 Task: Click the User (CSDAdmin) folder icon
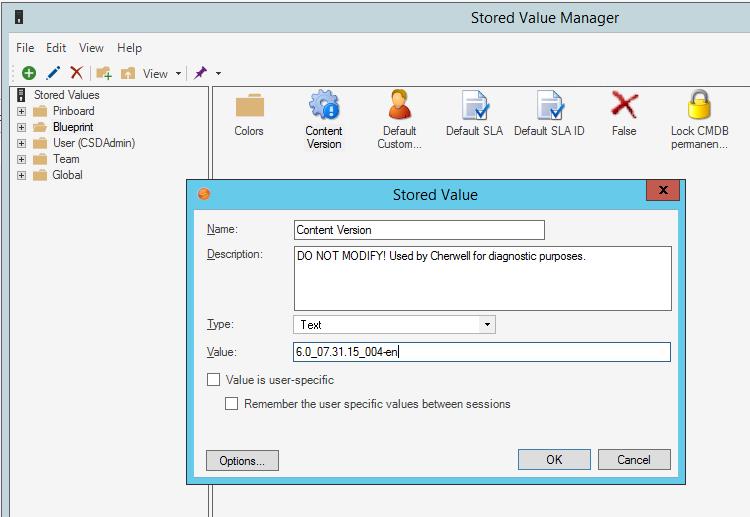pyautogui.click(x=40, y=143)
